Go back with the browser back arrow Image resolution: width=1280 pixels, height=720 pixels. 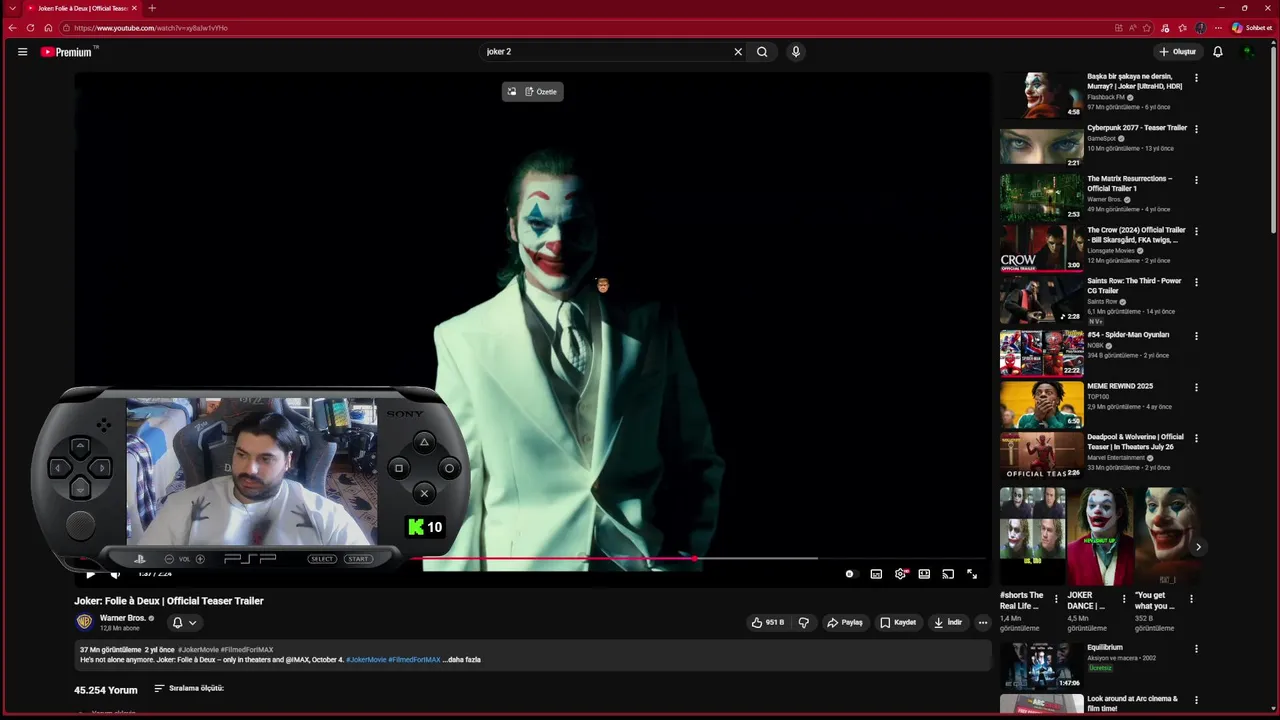click(12, 28)
